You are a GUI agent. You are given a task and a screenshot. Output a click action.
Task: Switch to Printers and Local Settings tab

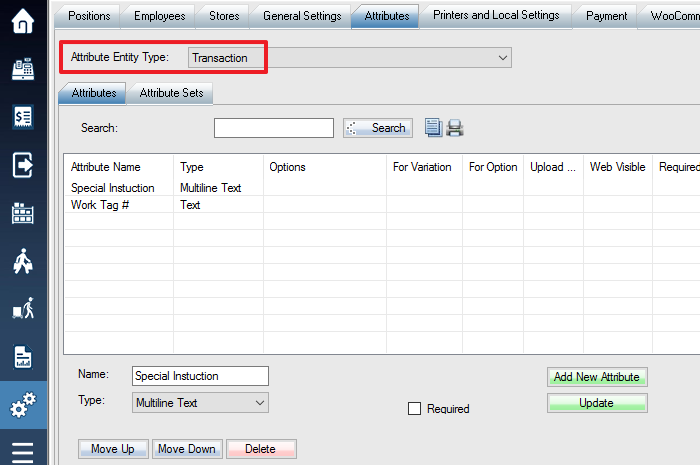click(496, 15)
